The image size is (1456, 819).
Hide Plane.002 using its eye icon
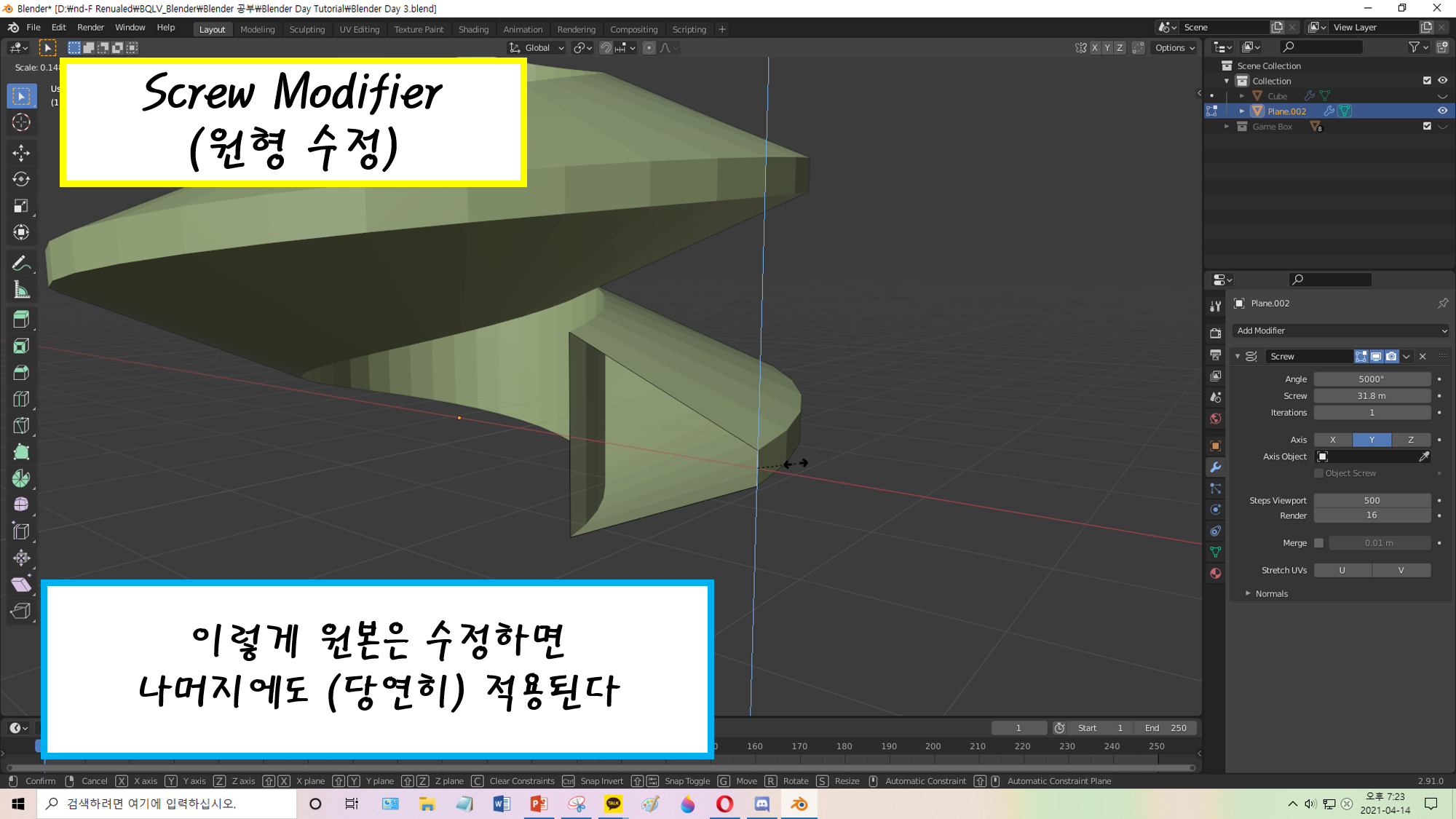(1442, 111)
